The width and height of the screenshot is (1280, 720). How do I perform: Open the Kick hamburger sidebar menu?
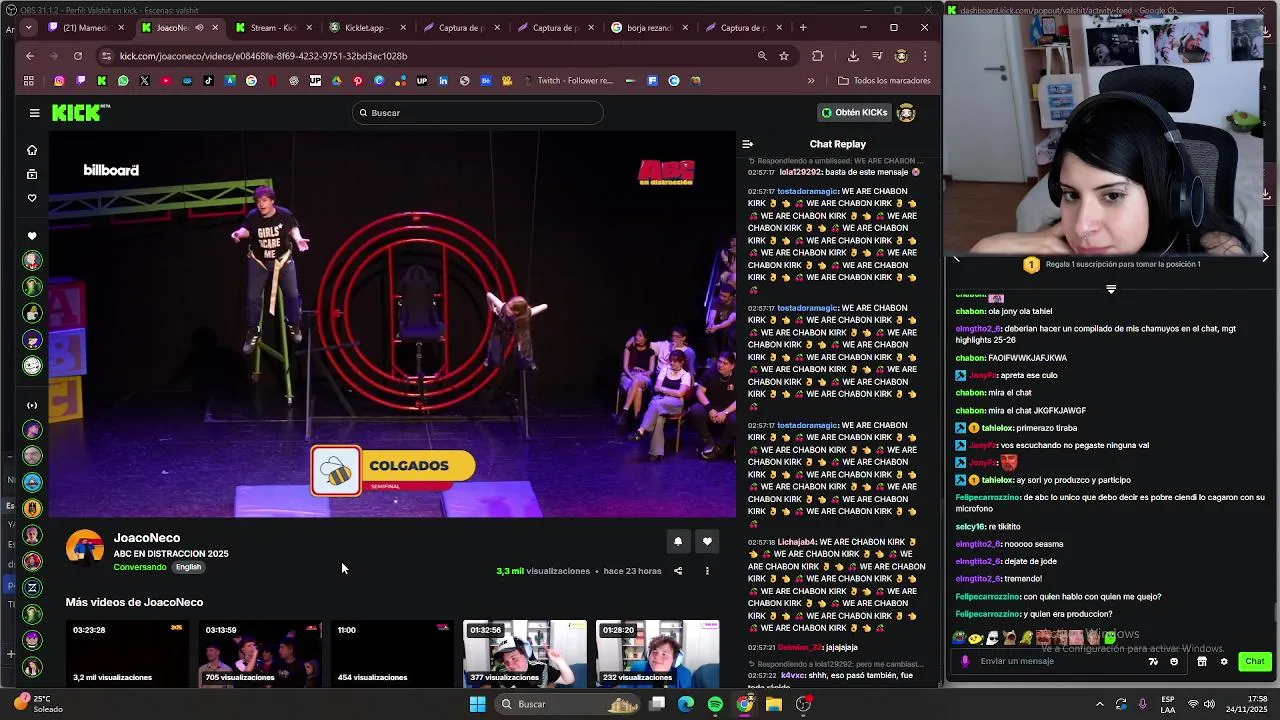(34, 113)
